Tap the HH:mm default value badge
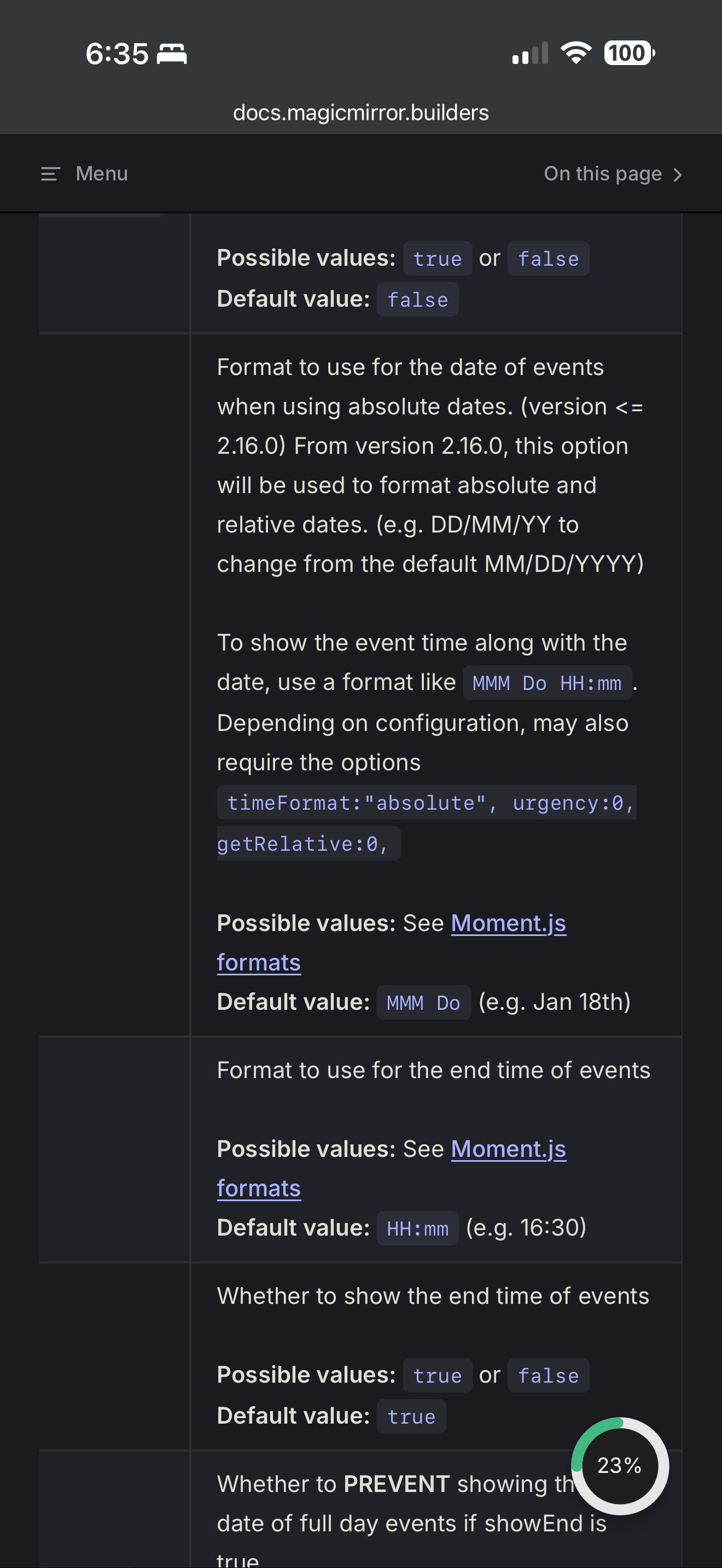722x1568 pixels. point(418,1228)
